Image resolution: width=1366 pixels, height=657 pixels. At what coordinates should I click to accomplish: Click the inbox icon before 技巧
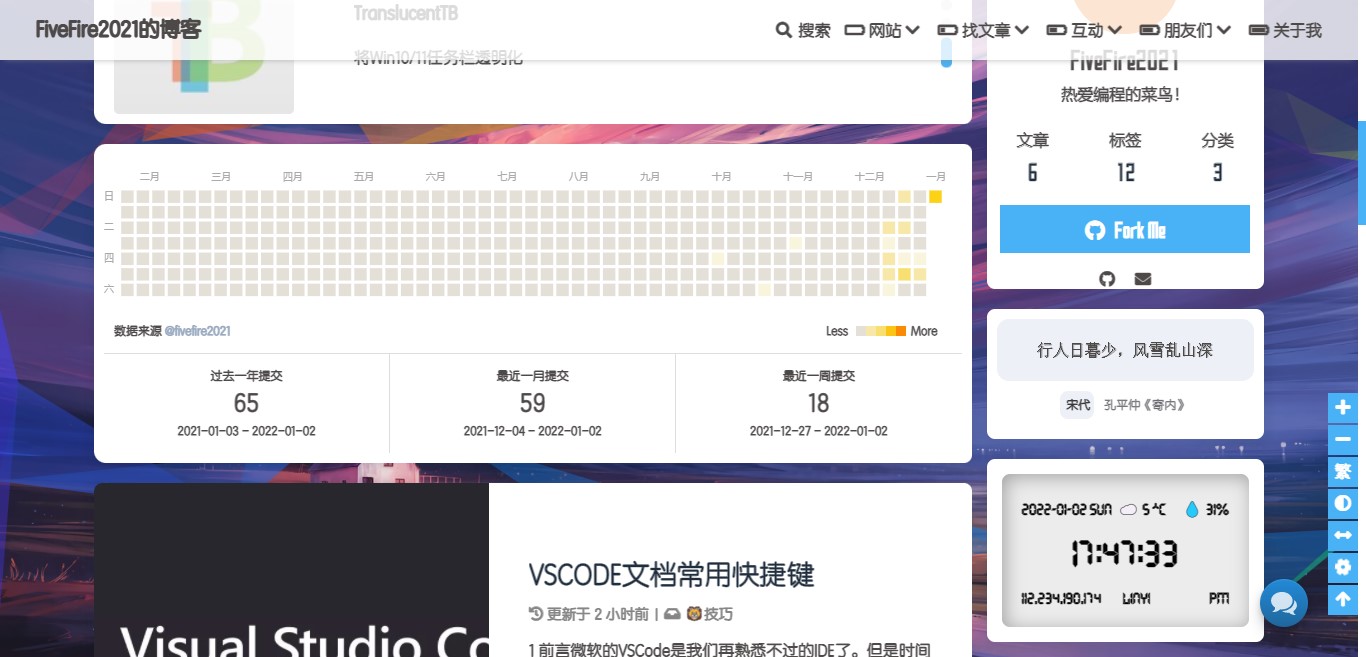coord(672,614)
